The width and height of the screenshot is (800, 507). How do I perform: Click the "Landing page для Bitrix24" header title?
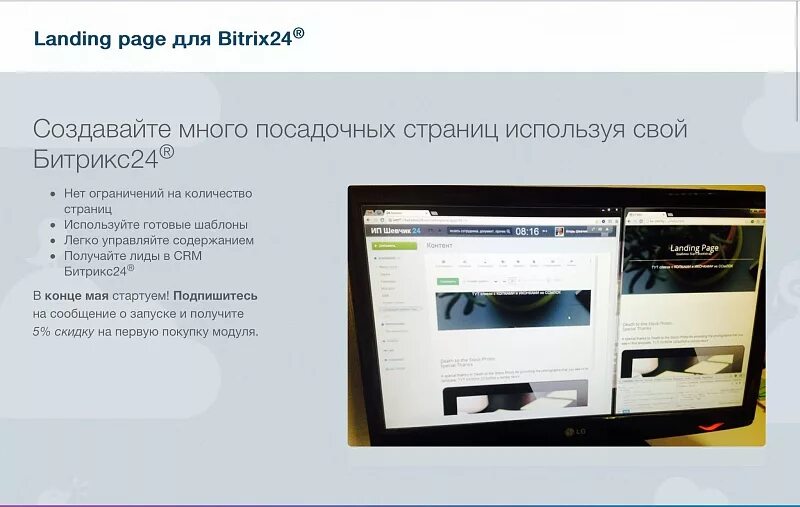(x=169, y=38)
